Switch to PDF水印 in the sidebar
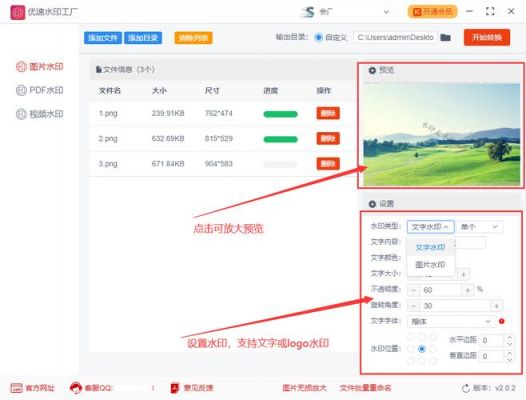Viewport: 526px width, 400px height. (40, 90)
